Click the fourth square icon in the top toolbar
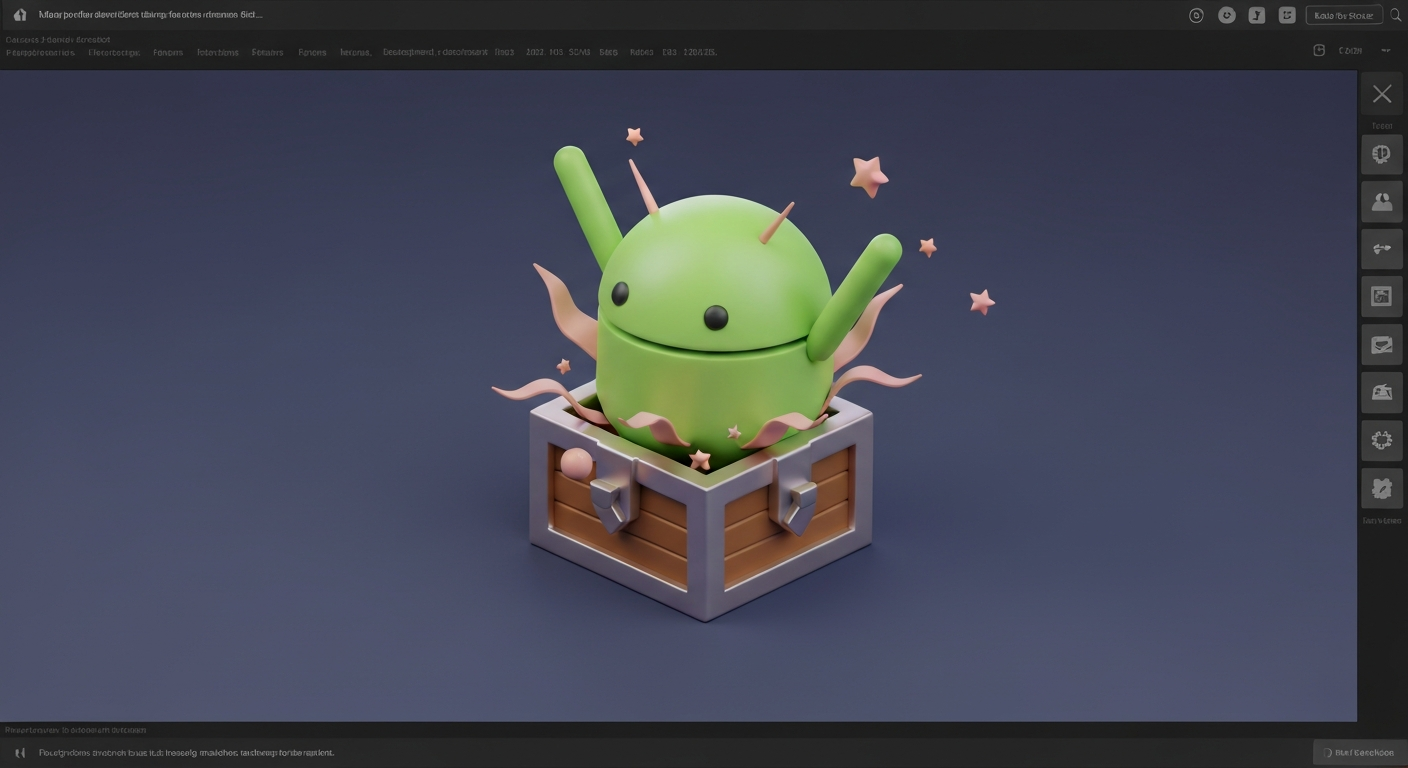1408x768 pixels. [1287, 15]
